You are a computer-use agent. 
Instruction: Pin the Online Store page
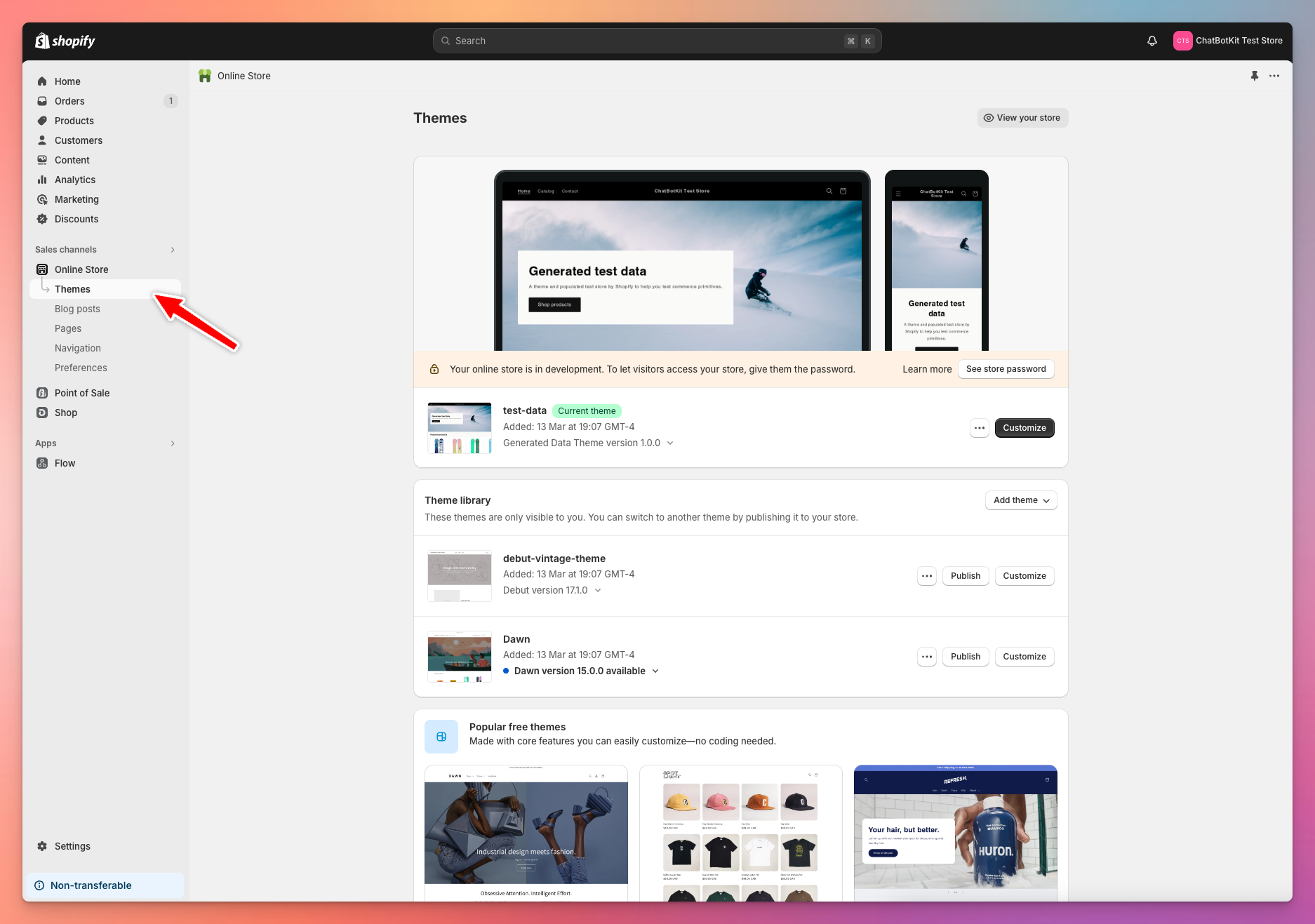(1255, 76)
